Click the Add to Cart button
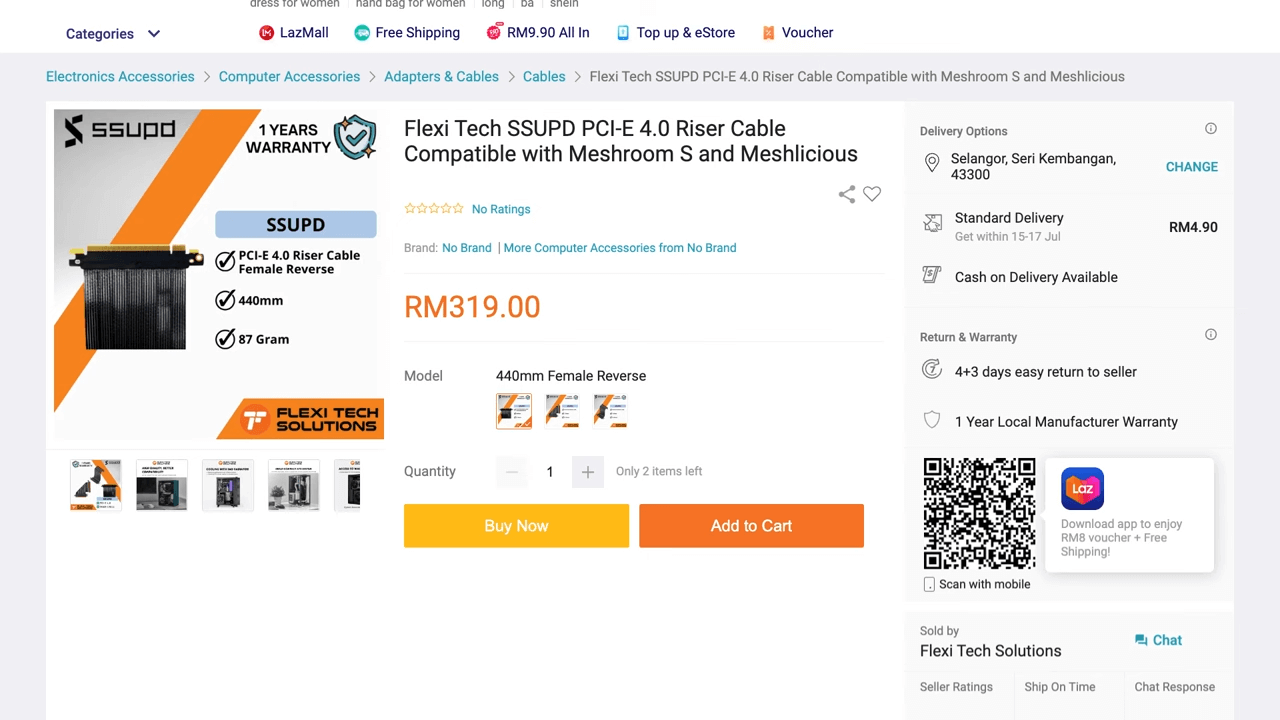 click(751, 526)
